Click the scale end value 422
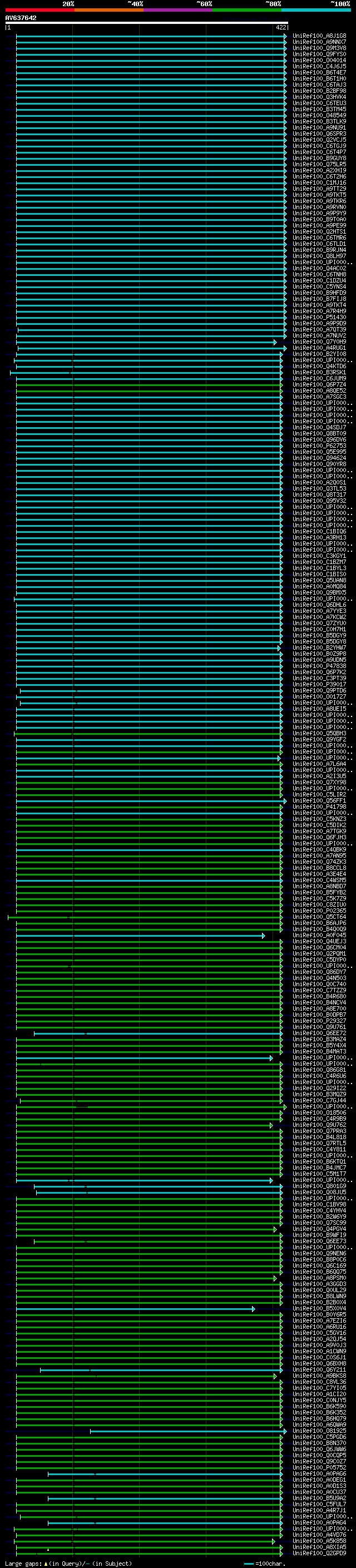The height and width of the screenshot is (1568, 356). [280, 27]
